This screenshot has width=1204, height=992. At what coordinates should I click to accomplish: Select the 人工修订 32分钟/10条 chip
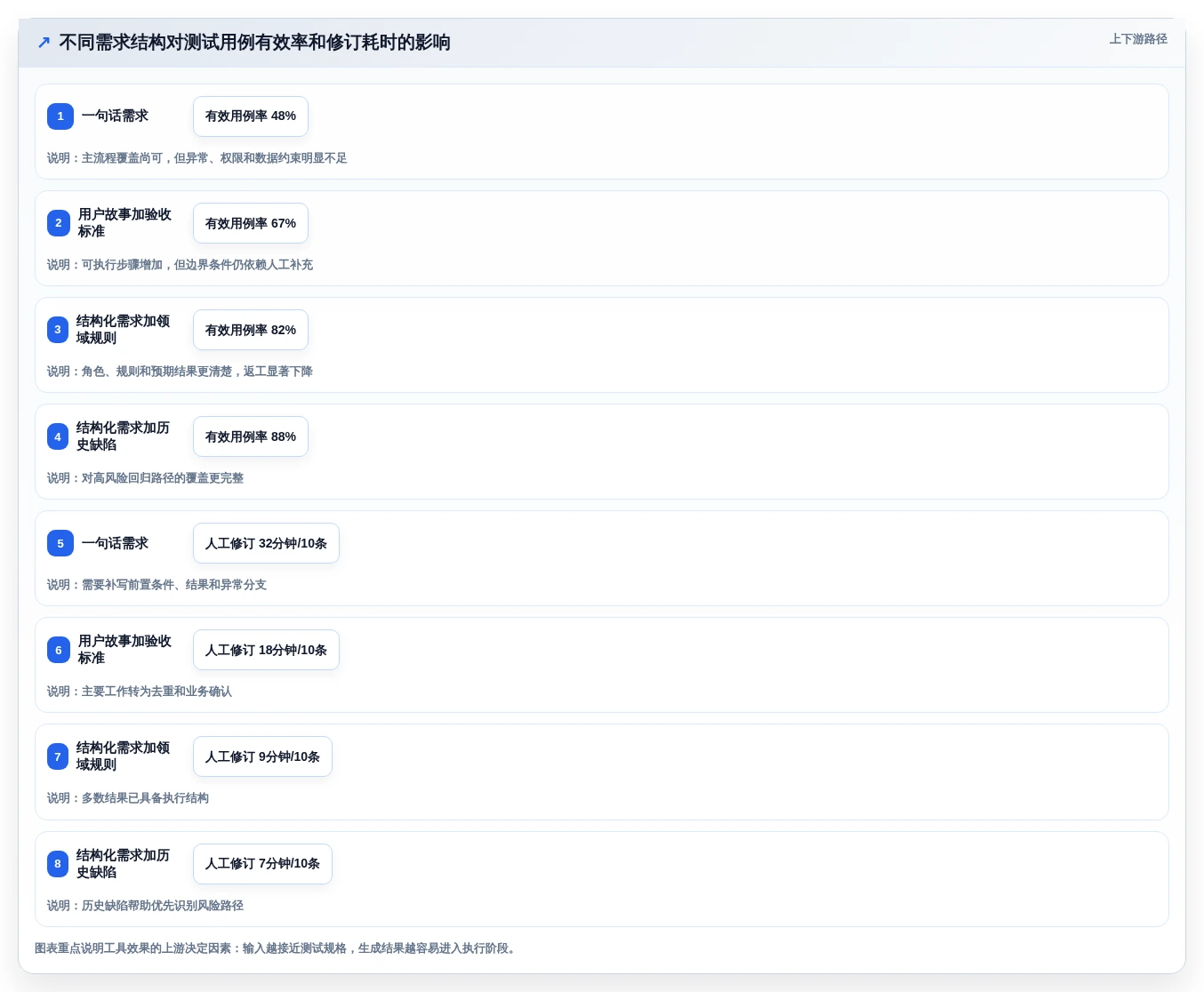coord(266,543)
